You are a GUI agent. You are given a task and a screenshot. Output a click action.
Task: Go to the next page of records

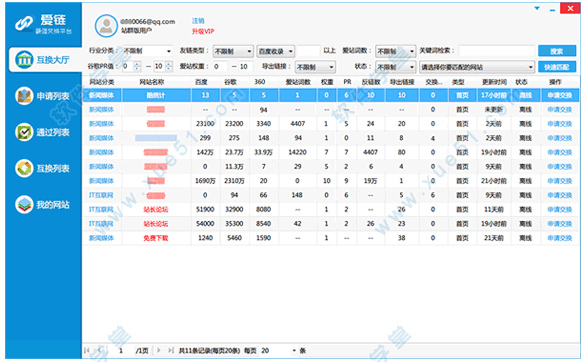point(159,350)
